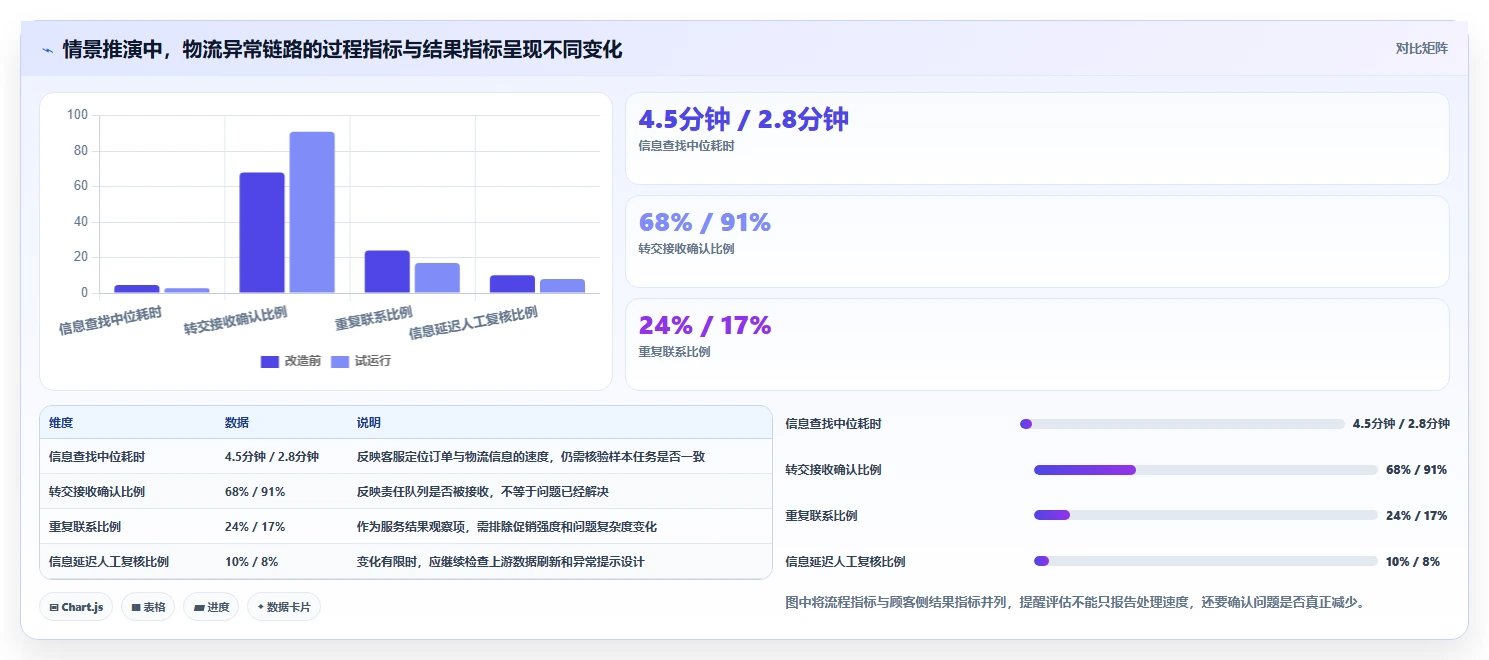The height and width of the screenshot is (660, 1489).
Task: Click 重复联系比例 in the table's first column
Action: [x=85, y=527]
